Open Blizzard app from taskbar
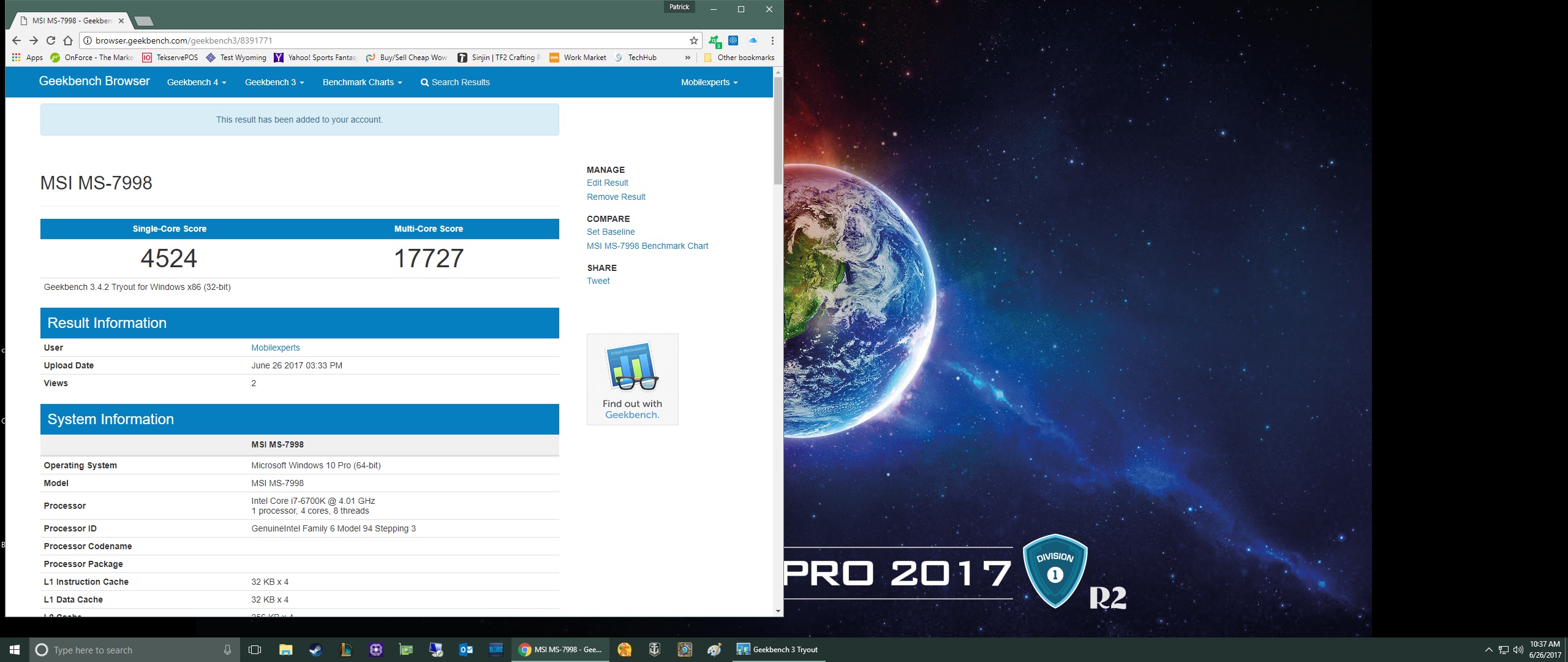1568x662 pixels. (496, 650)
